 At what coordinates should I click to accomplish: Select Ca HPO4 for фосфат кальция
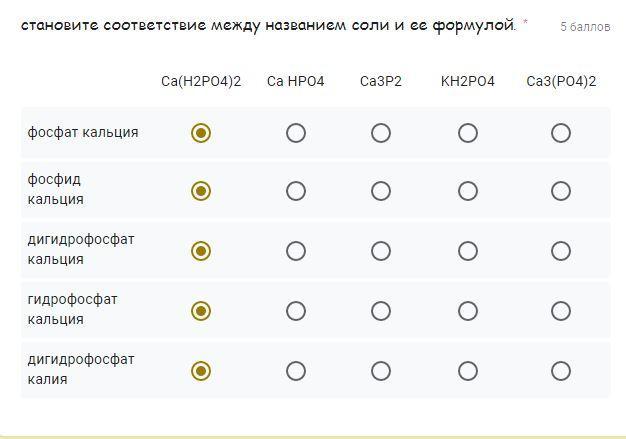(296, 133)
